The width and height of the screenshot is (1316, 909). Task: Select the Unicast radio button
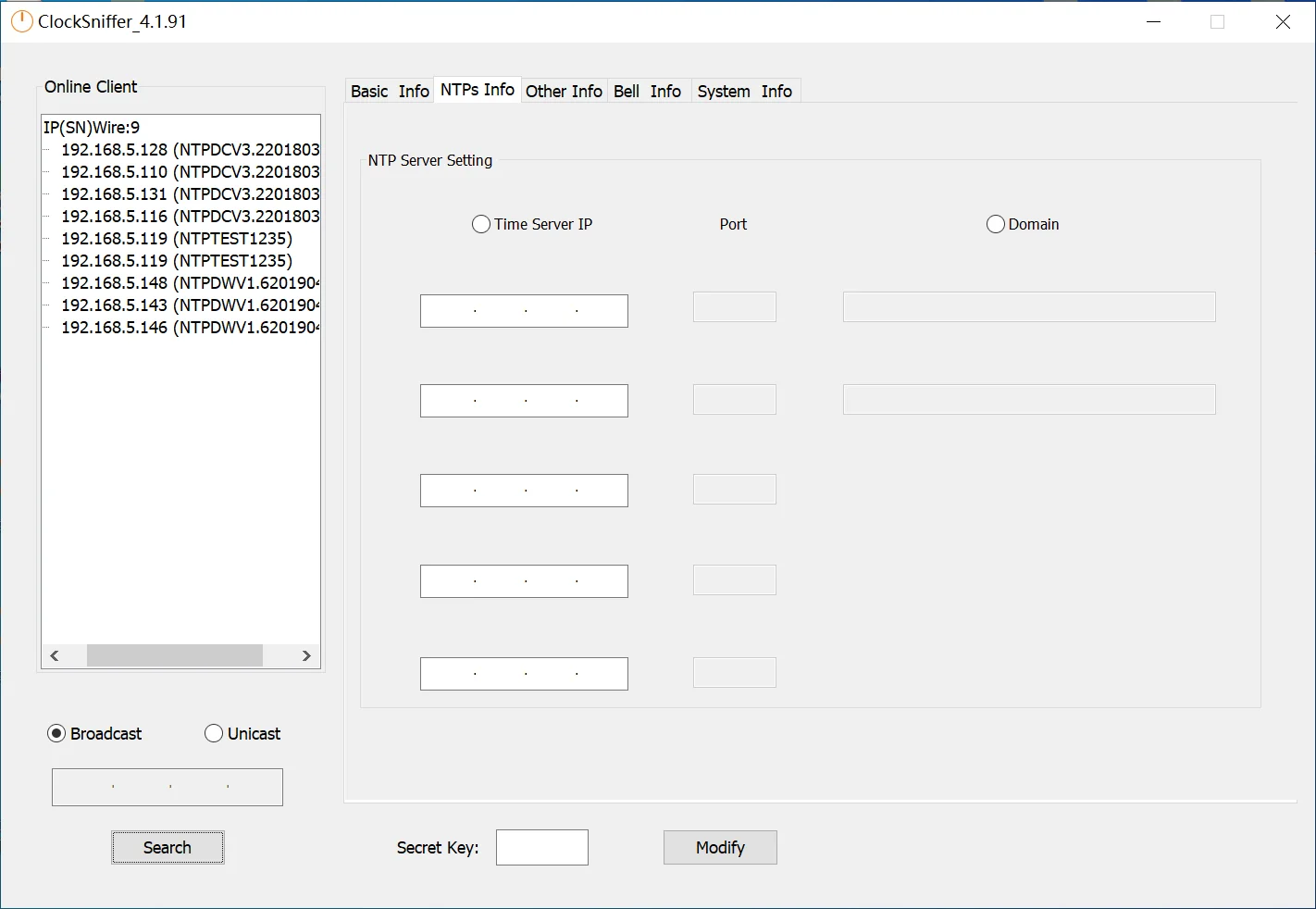tap(214, 733)
